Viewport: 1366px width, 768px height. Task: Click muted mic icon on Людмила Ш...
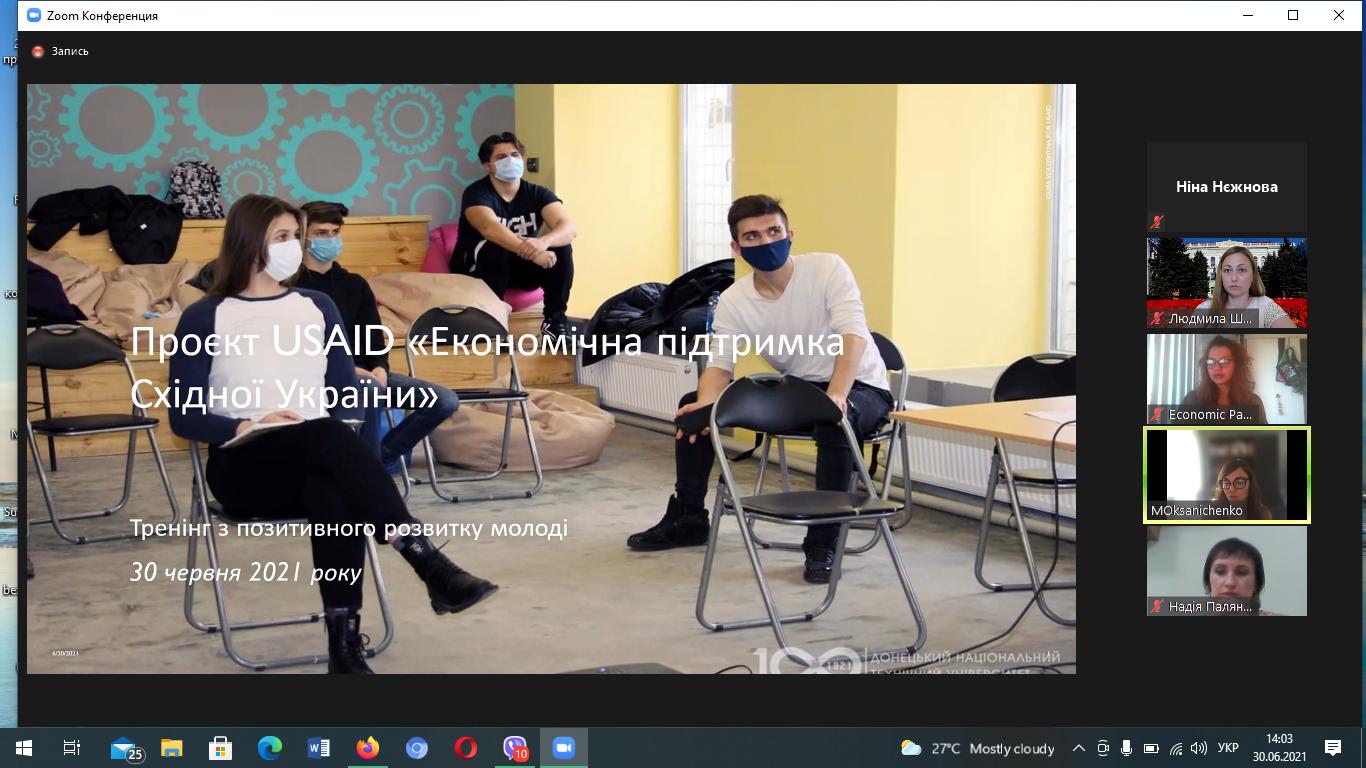pyautogui.click(x=1158, y=318)
